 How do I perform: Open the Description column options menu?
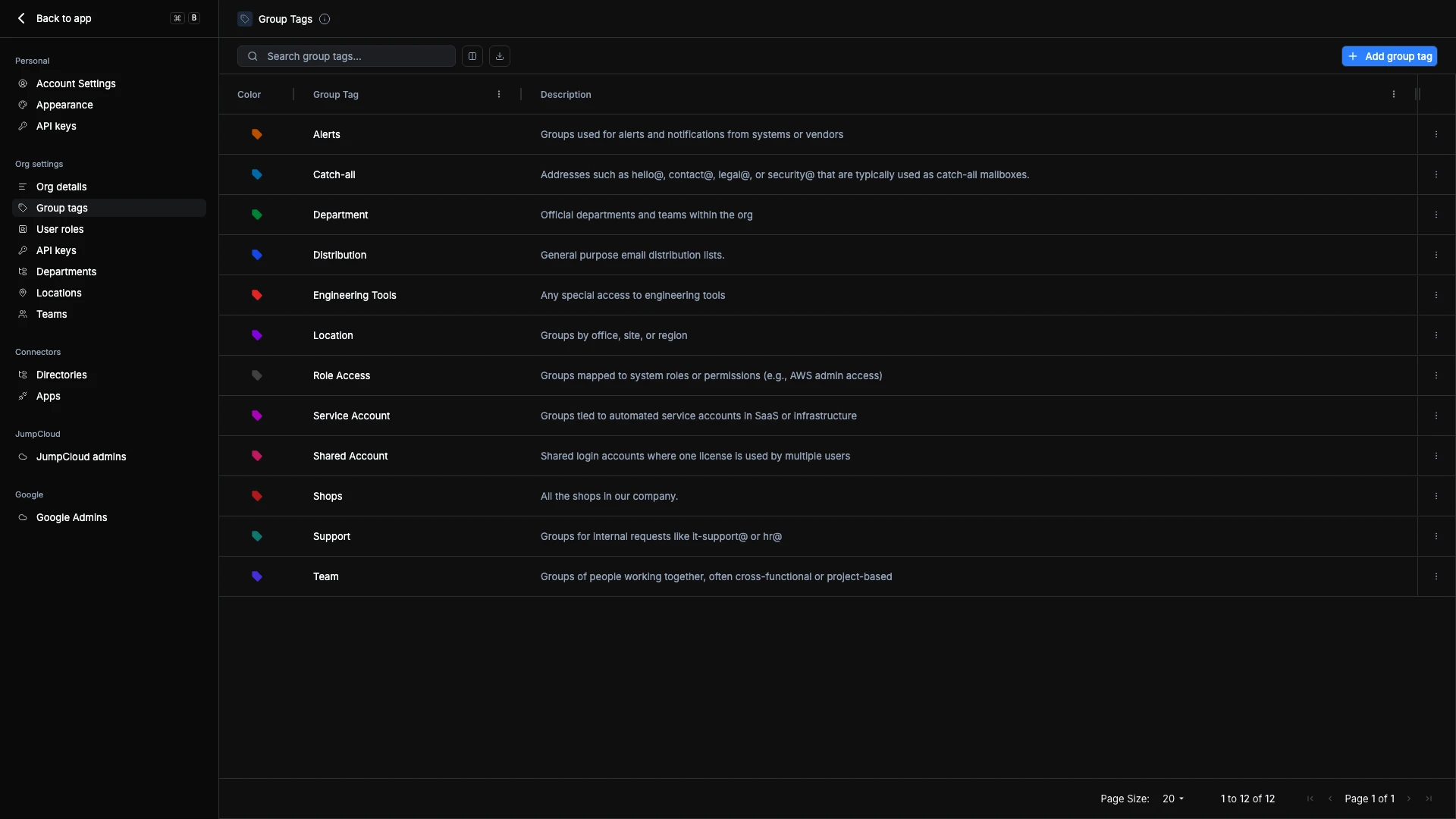pyautogui.click(x=1393, y=95)
